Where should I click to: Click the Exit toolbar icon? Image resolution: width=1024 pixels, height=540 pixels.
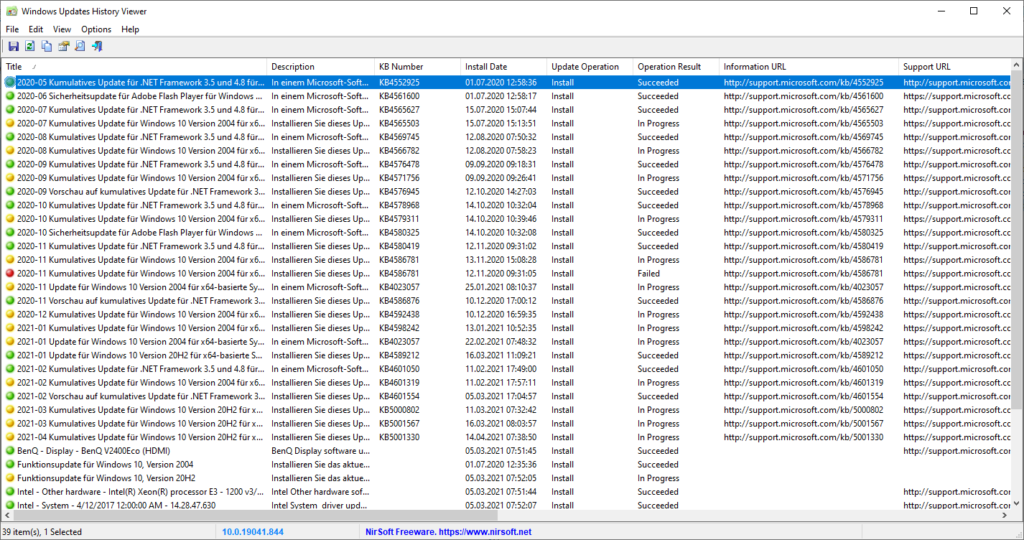[x=97, y=46]
